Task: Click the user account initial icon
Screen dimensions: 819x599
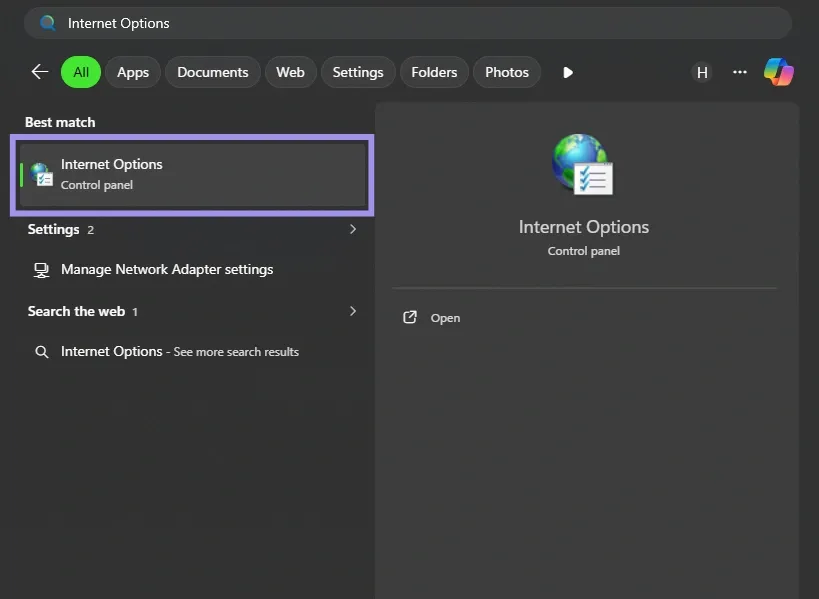Action: point(702,71)
